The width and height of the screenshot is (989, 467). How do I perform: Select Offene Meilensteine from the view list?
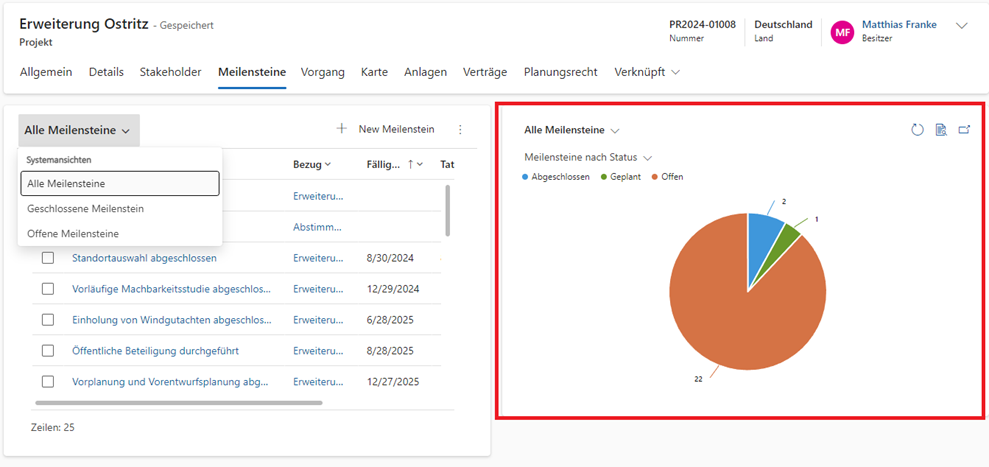73,233
